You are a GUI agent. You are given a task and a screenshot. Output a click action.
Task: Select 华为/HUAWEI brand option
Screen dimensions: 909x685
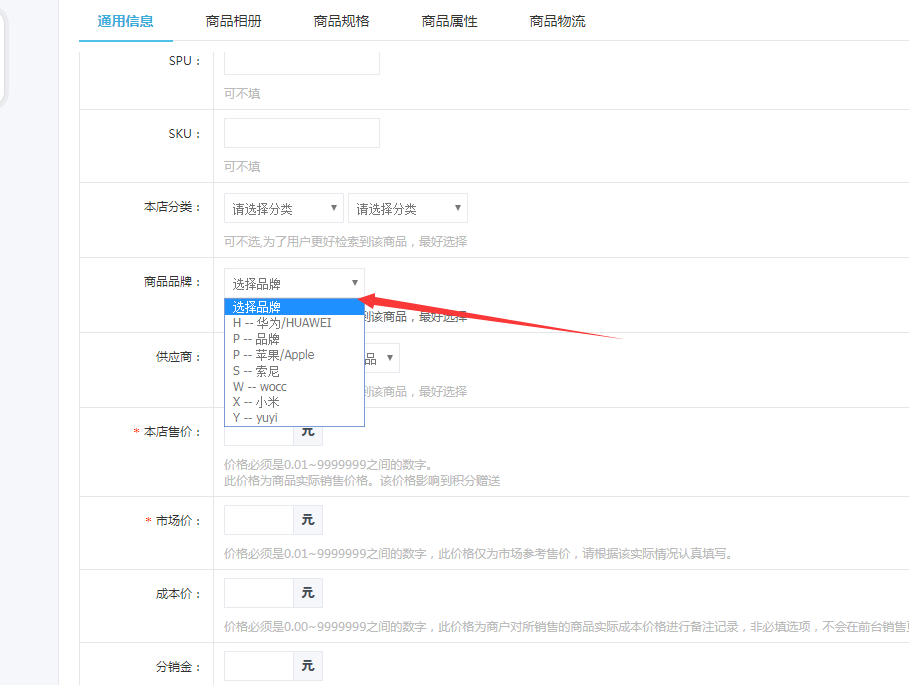click(282, 323)
